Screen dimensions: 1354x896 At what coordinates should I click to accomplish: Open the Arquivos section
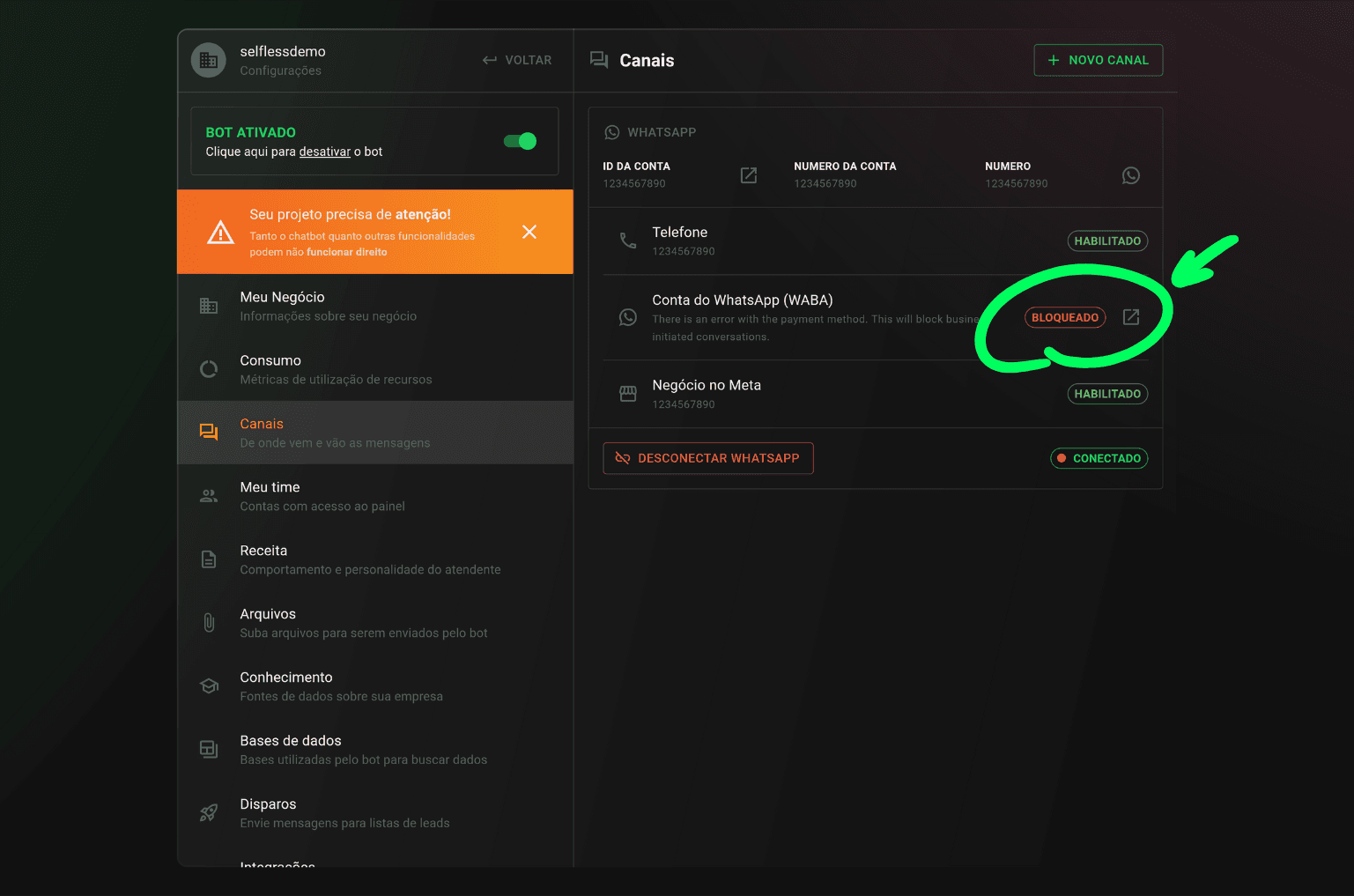click(x=375, y=623)
